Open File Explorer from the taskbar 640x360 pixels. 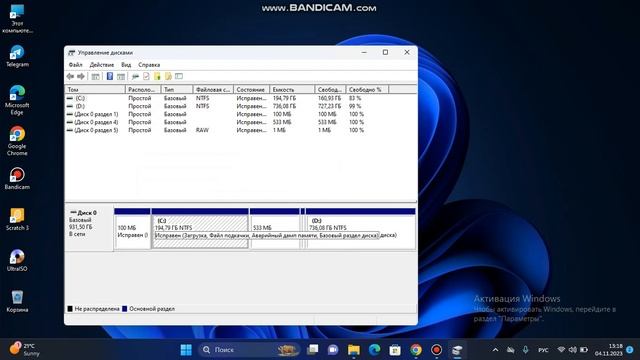(x=354, y=350)
